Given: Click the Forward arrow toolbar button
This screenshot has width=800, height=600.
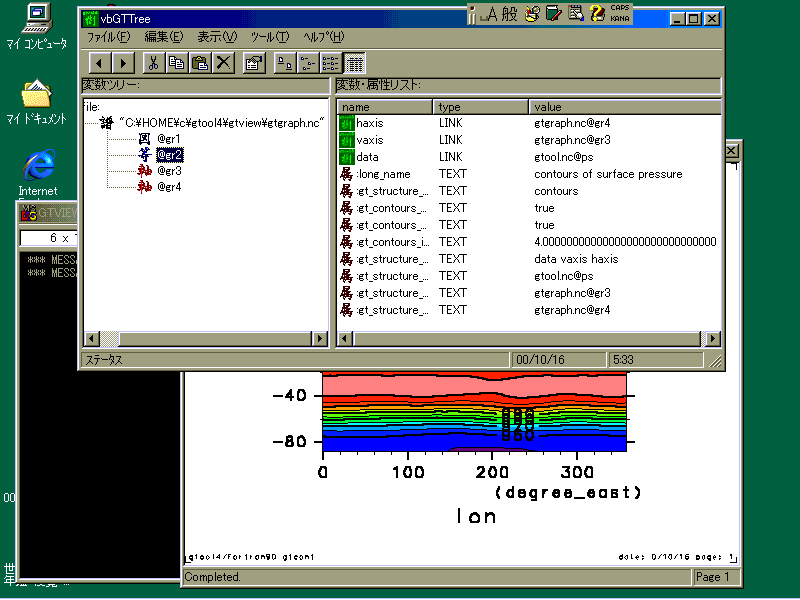Looking at the screenshot, I should tap(122, 63).
